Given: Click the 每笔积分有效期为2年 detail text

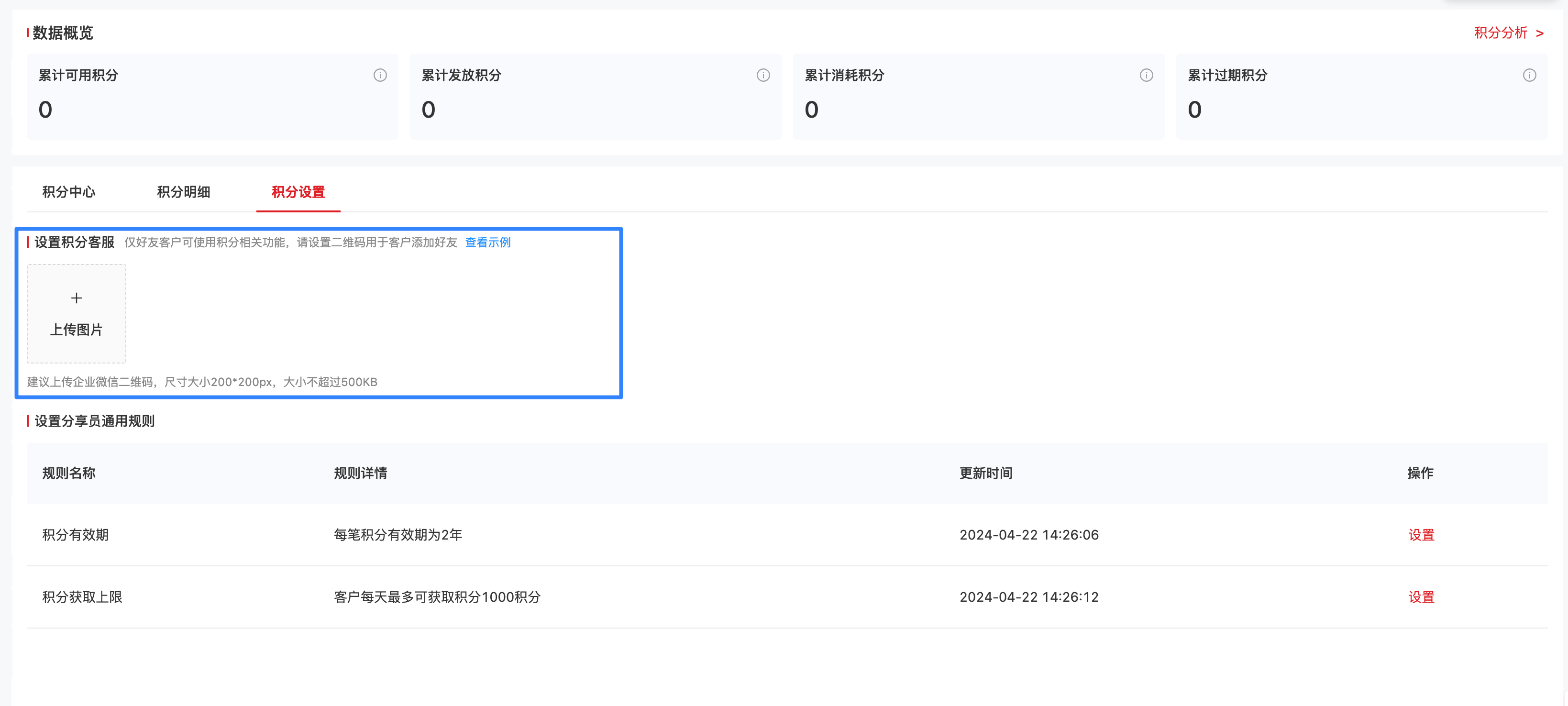Looking at the screenshot, I should click(398, 535).
